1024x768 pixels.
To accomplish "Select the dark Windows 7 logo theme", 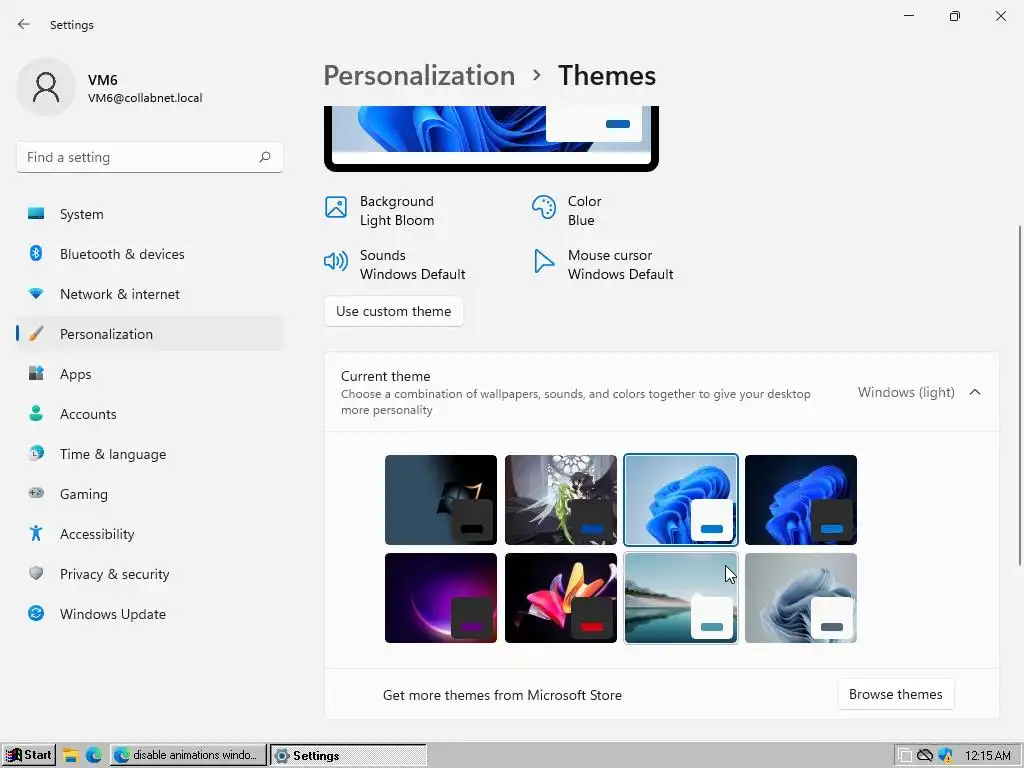I will click(441, 500).
